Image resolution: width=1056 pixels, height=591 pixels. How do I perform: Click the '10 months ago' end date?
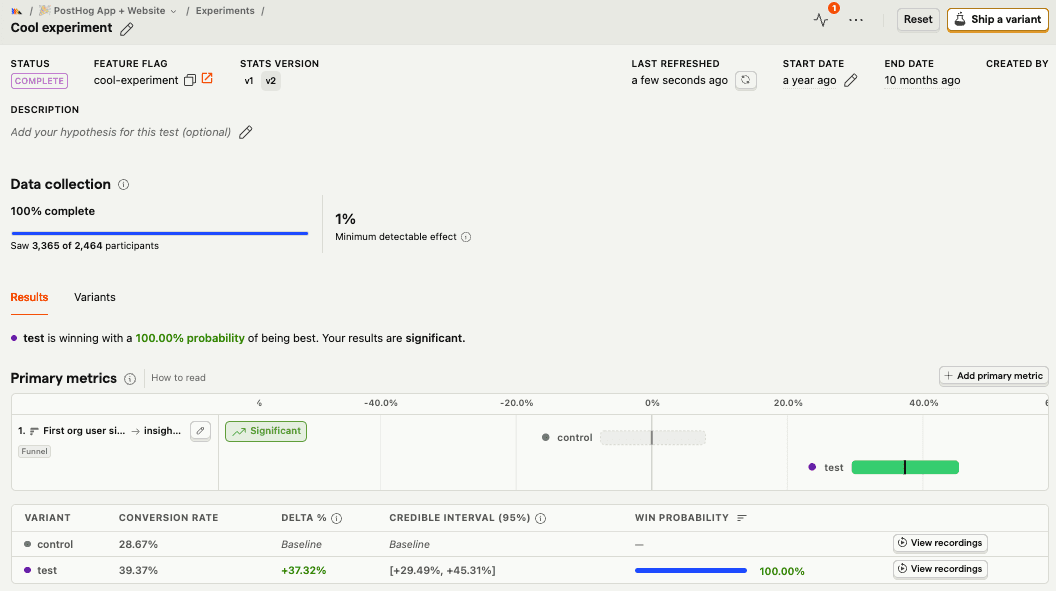coord(922,80)
